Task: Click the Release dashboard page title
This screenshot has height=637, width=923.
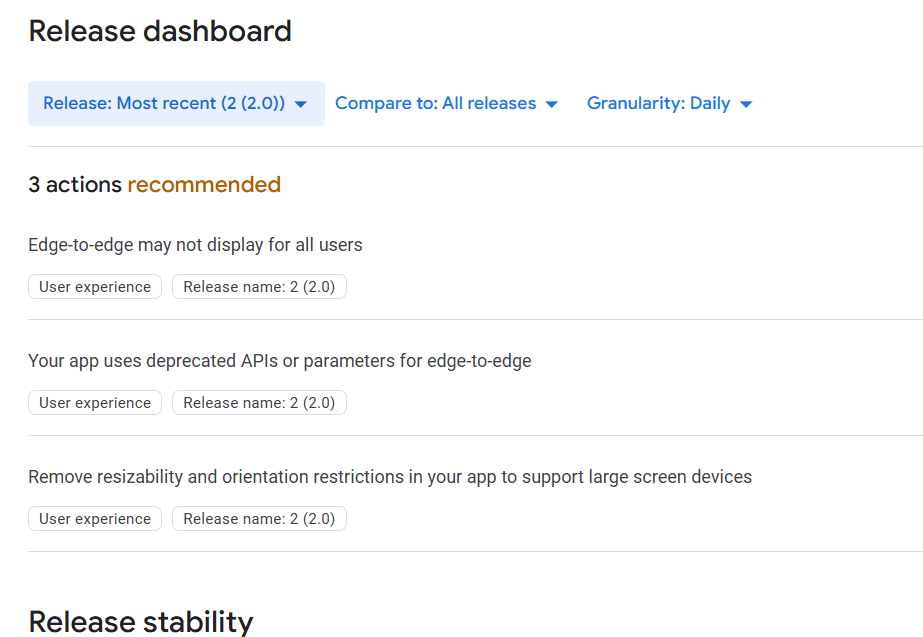Action: [x=160, y=31]
